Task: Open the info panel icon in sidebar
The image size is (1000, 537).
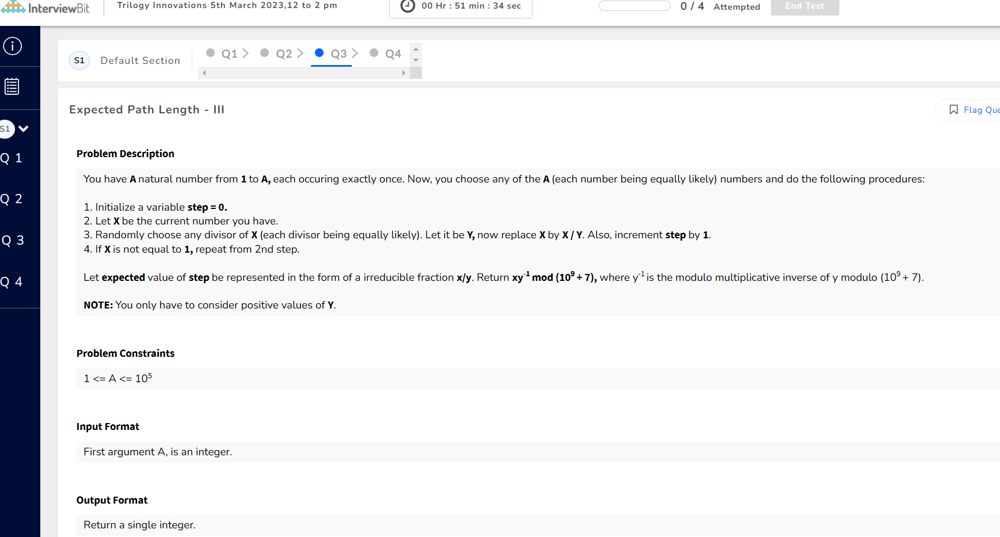Action: click(x=12, y=46)
